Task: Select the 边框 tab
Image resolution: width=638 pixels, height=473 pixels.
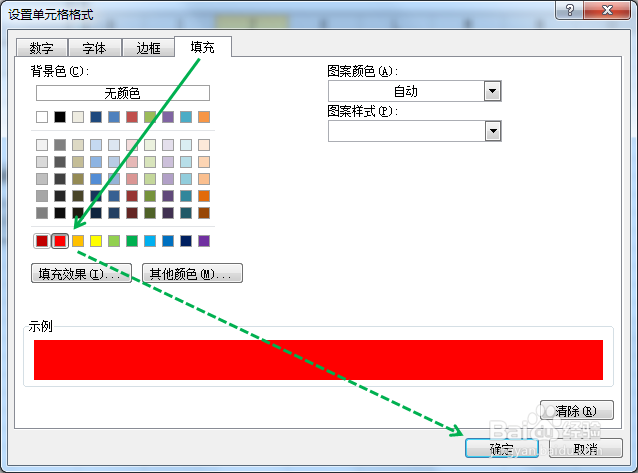Action: pyautogui.click(x=148, y=48)
